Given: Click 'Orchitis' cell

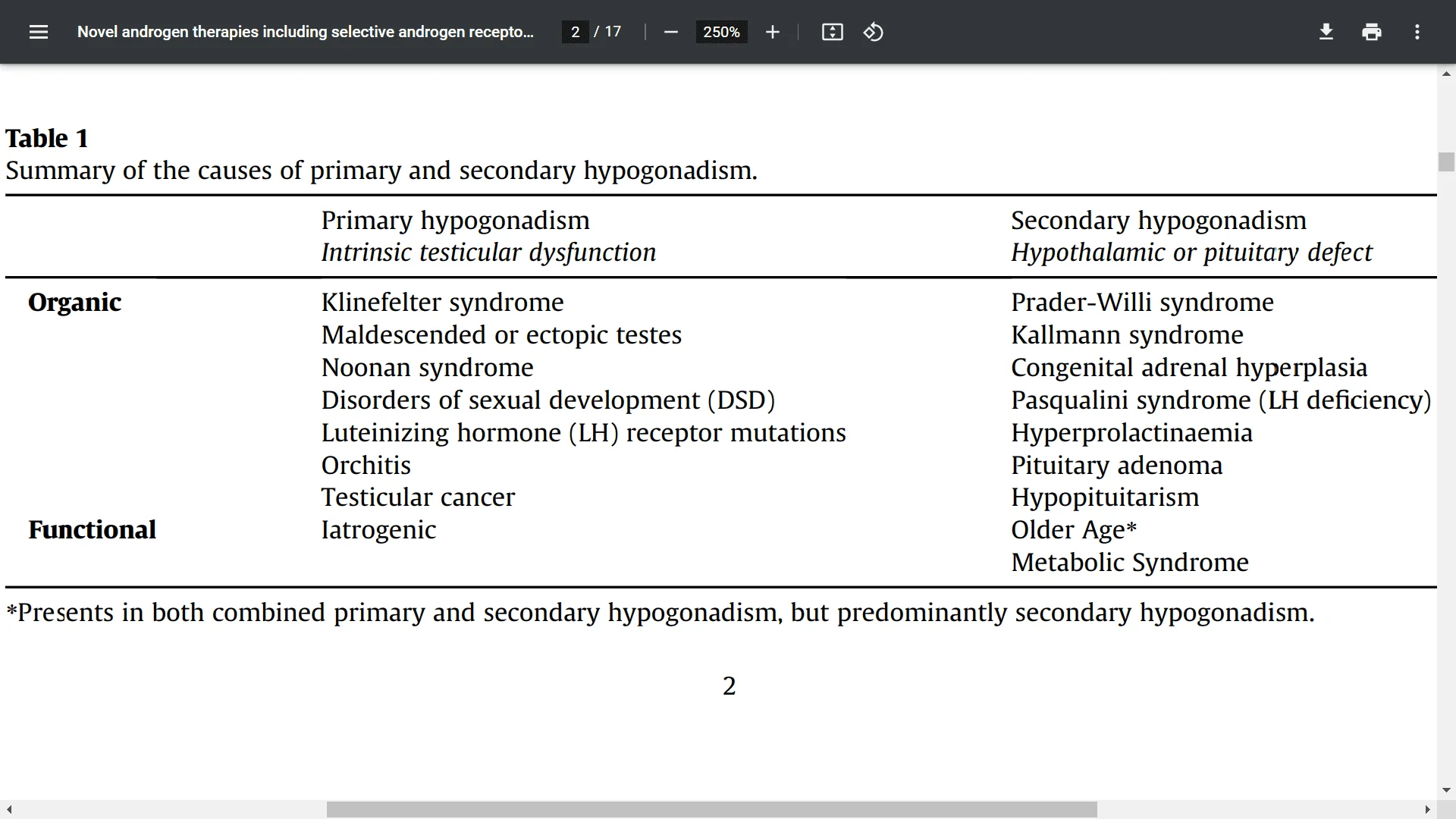Looking at the screenshot, I should [x=366, y=465].
